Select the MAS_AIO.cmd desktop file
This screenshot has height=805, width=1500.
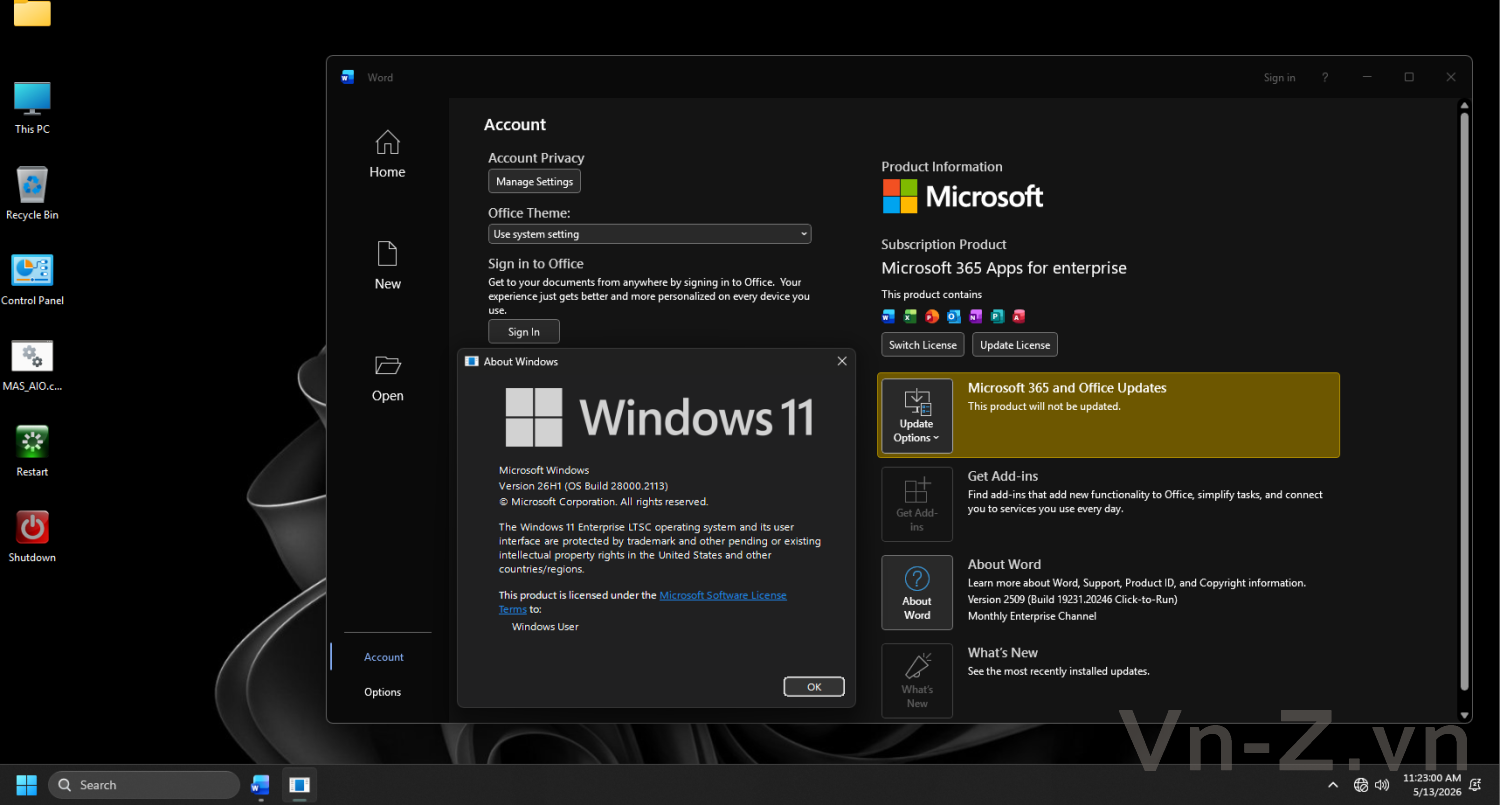(32, 366)
